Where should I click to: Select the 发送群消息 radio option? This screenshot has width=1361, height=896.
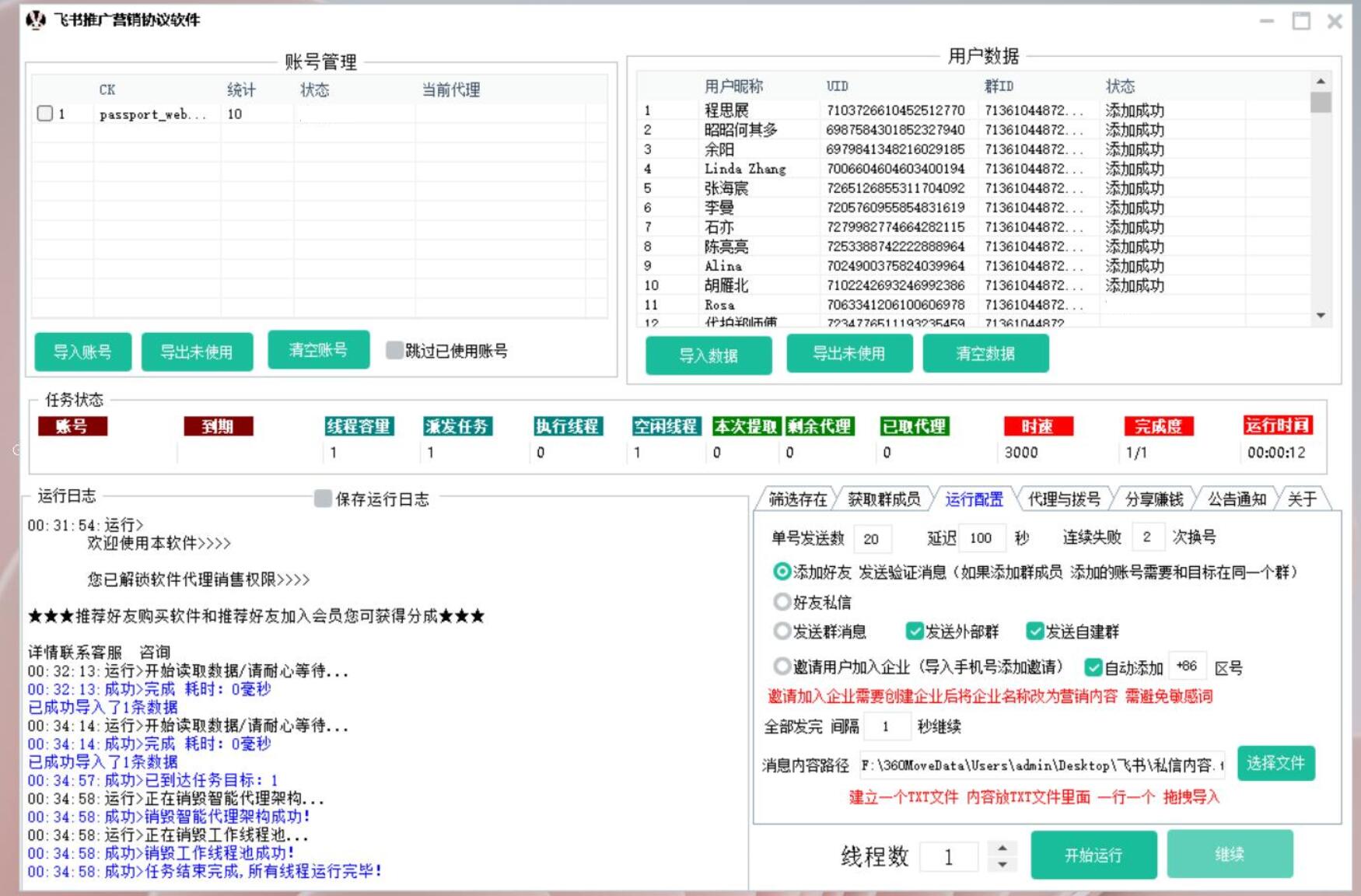tap(782, 631)
